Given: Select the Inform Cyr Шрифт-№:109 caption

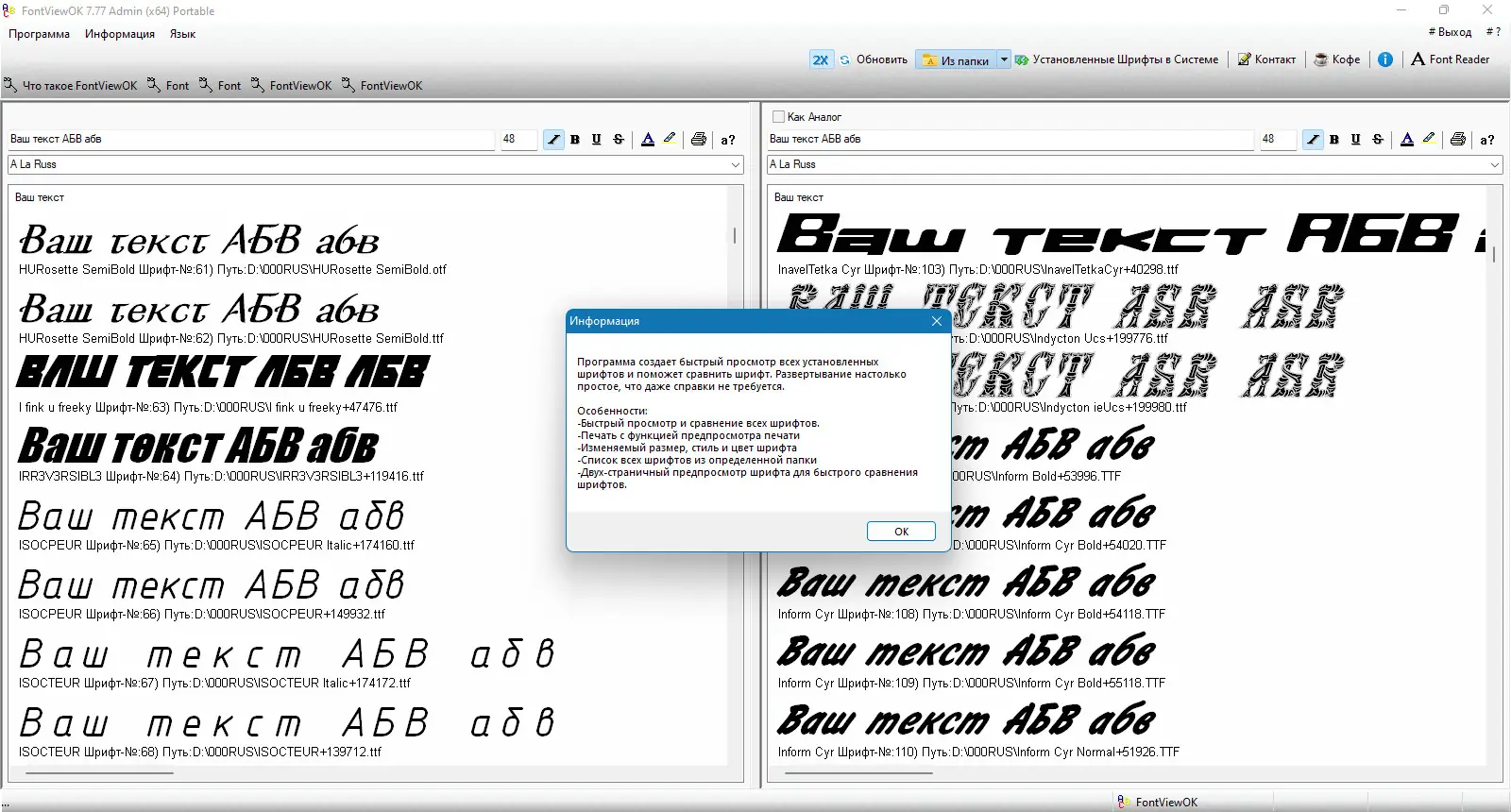Looking at the screenshot, I should (x=972, y=684).
